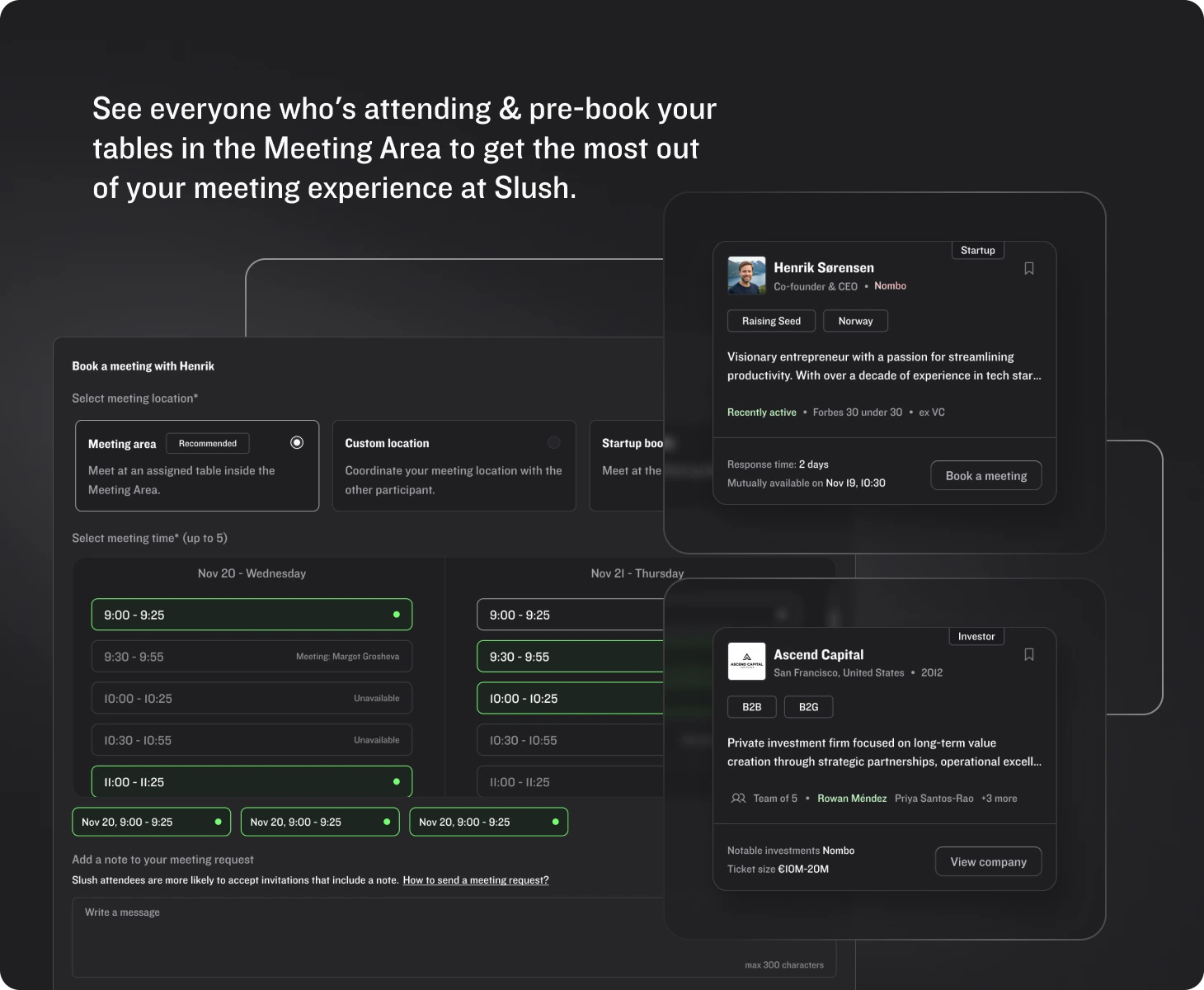The width and height of the screenshot is (1204, 990).
Task: Remove the second selected Nov 20 time chip
Action: [320, 822]
